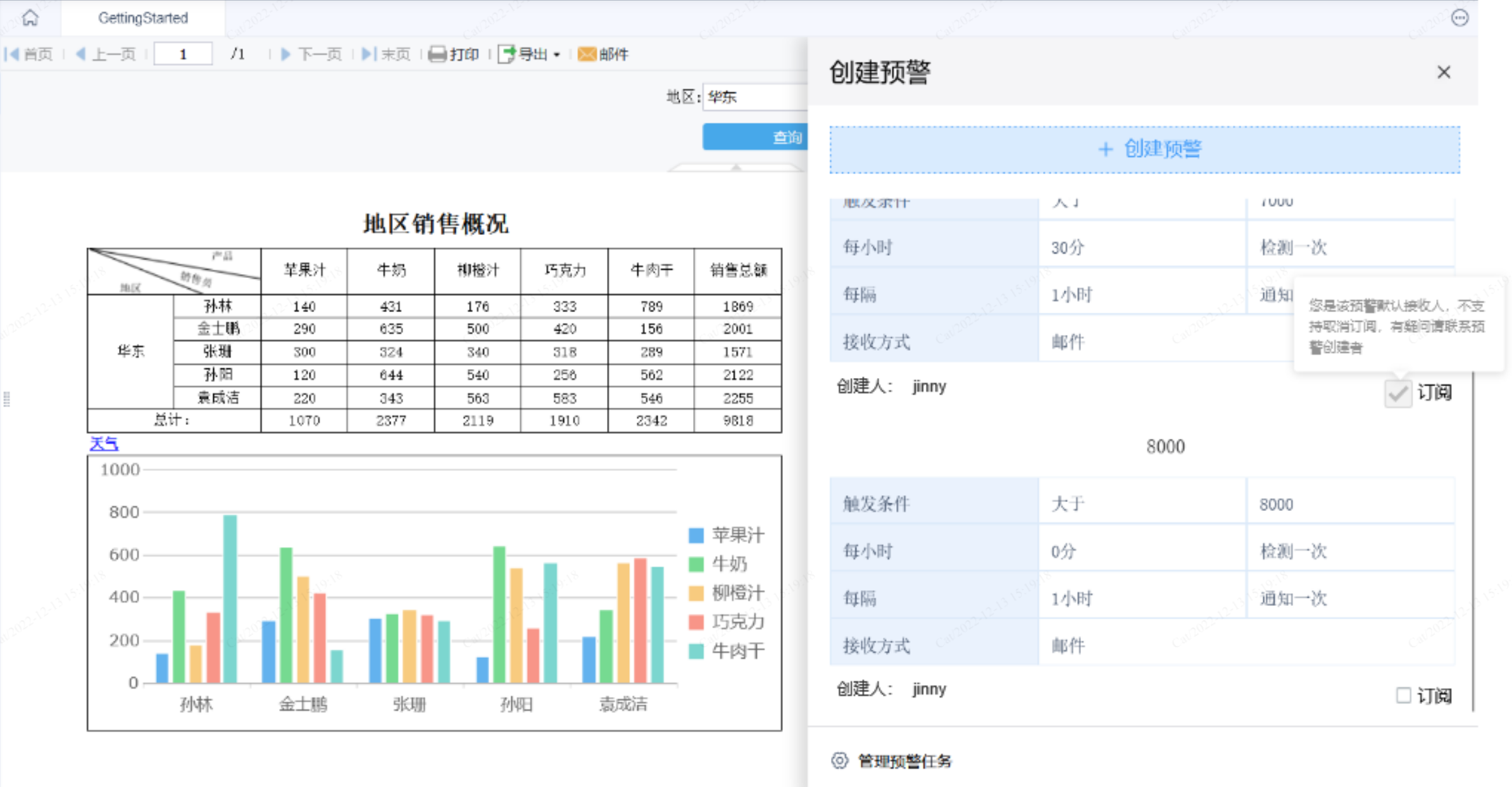The height and width of the screenshot is (787, 1512).
Task: Click the print (打印) icon
Action: coord(437,54)
